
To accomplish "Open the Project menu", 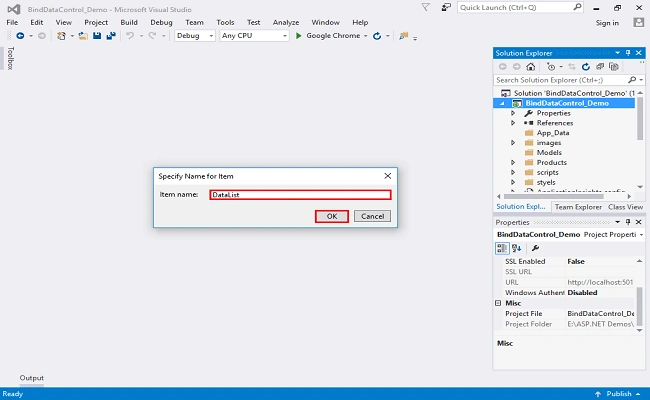I will pos(96,22).
